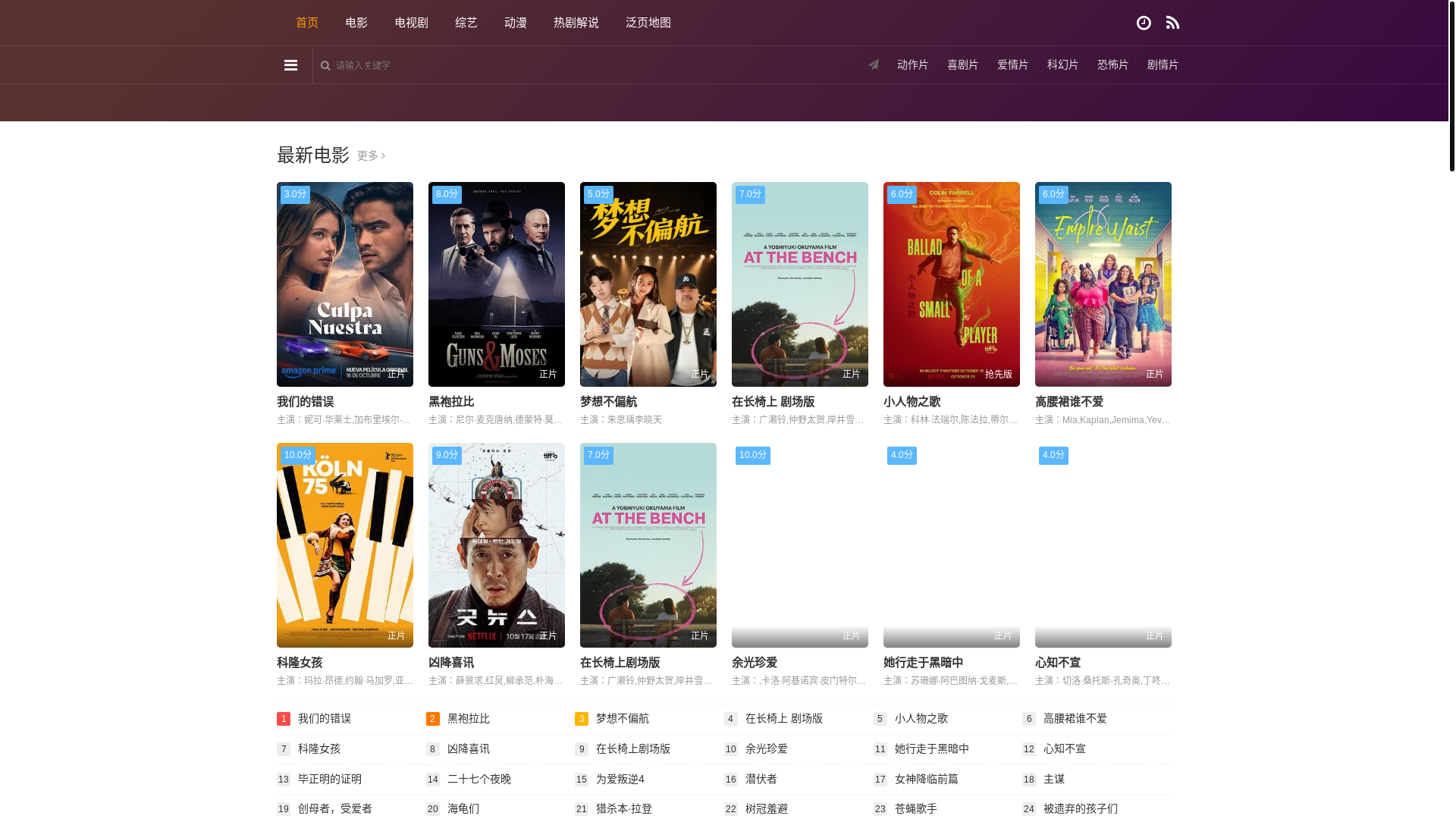Open ranked item 17 女神降临前篇

pos(927,780)
